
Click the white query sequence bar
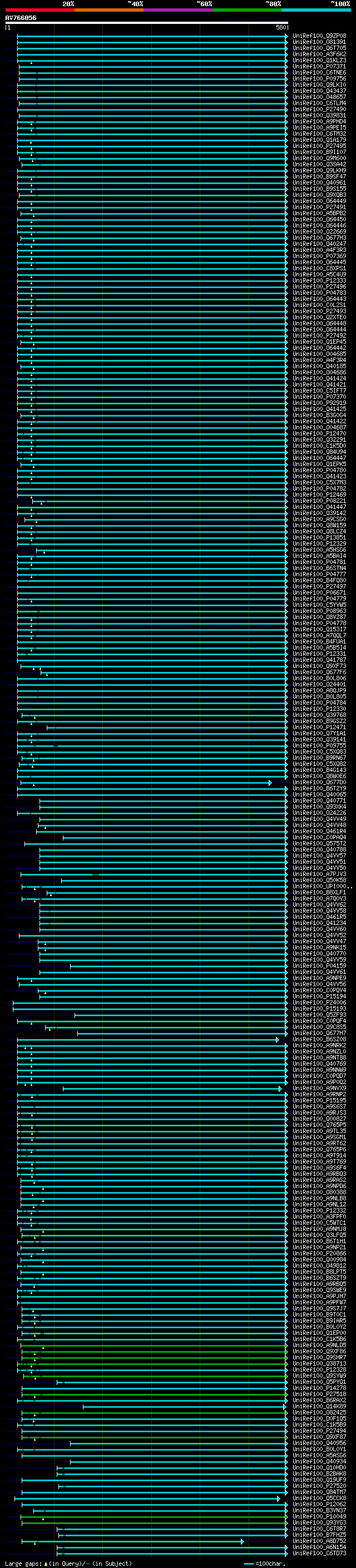[147, 23]
